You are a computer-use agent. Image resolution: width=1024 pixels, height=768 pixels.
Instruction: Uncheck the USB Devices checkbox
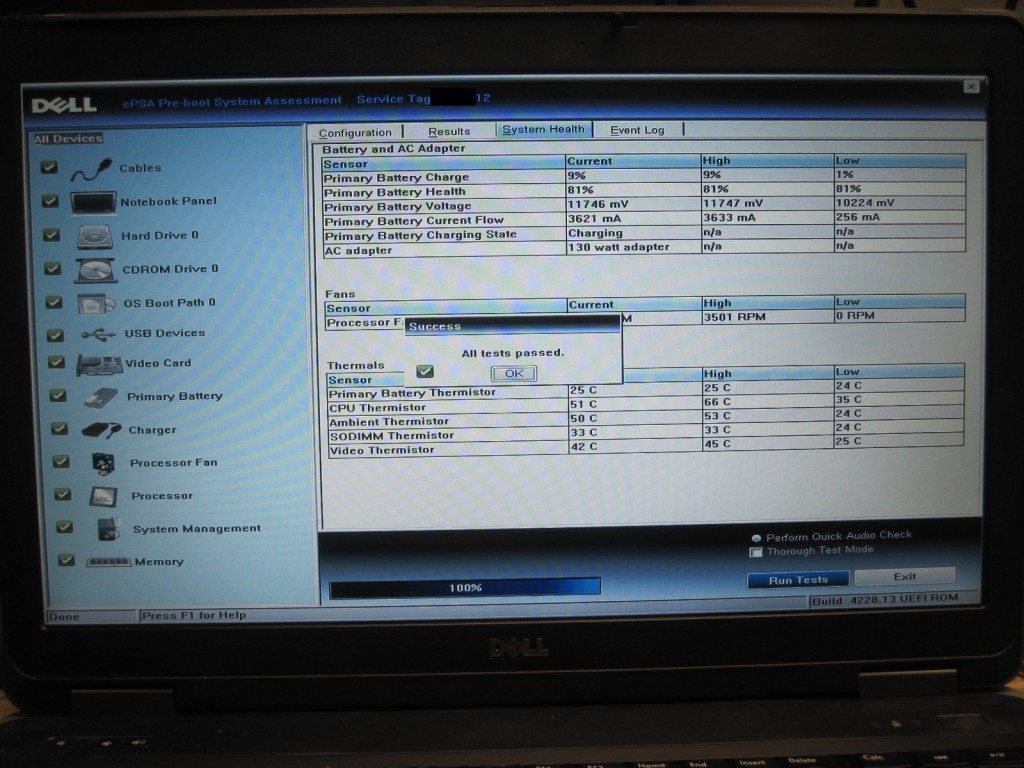point(56,335)
